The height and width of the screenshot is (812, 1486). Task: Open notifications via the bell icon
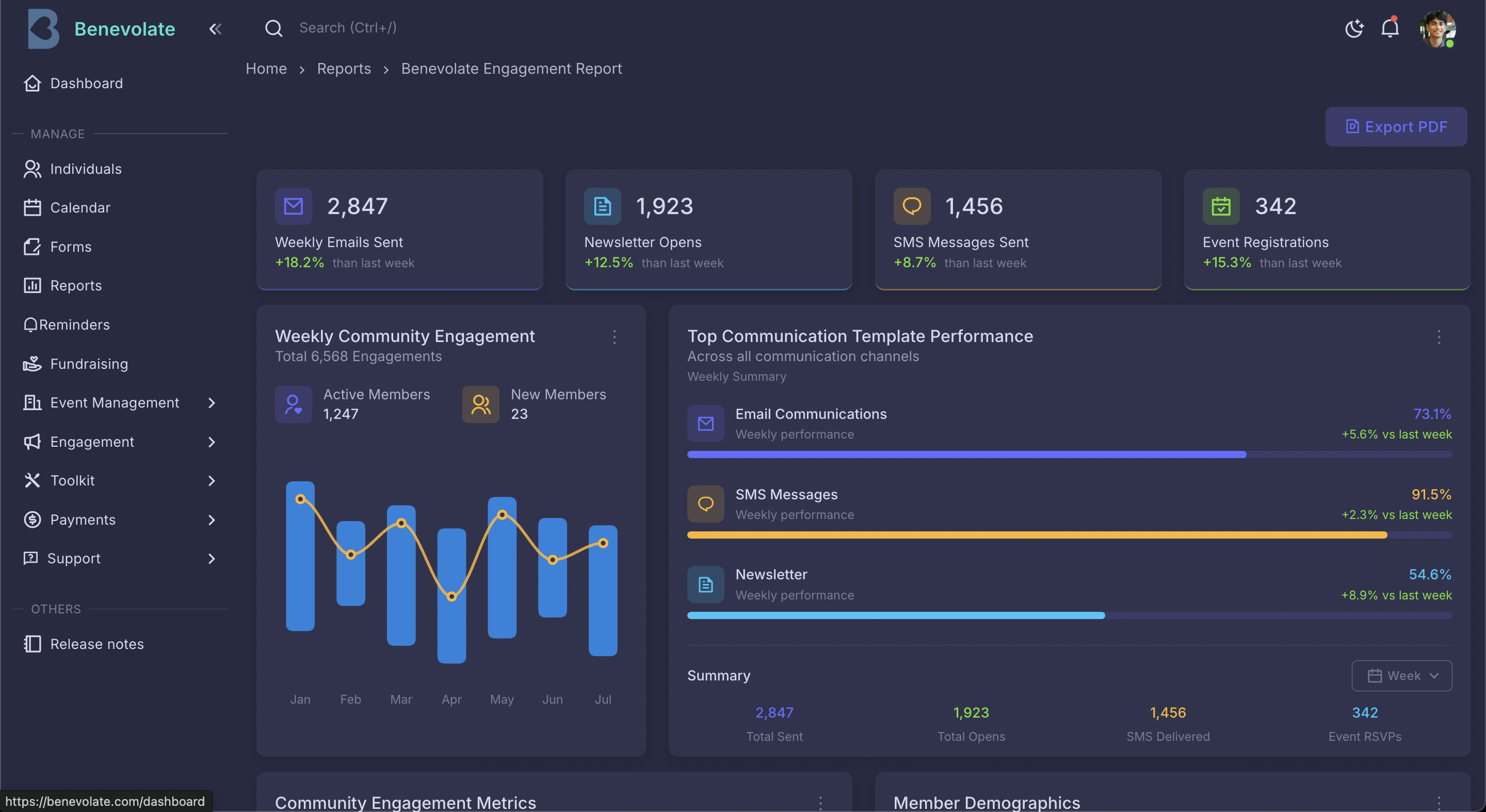pos(1390,28)
